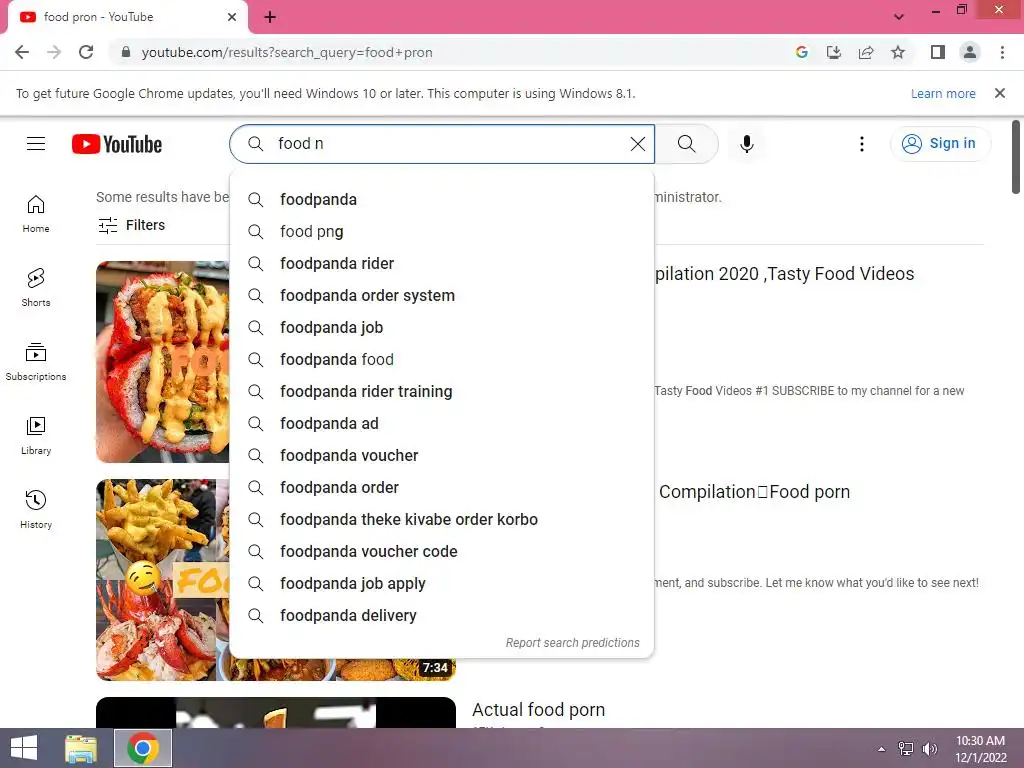The image size is (1024, 768).
Task: Click inside the 'food n' search field
Action: [x=442, y=144]
